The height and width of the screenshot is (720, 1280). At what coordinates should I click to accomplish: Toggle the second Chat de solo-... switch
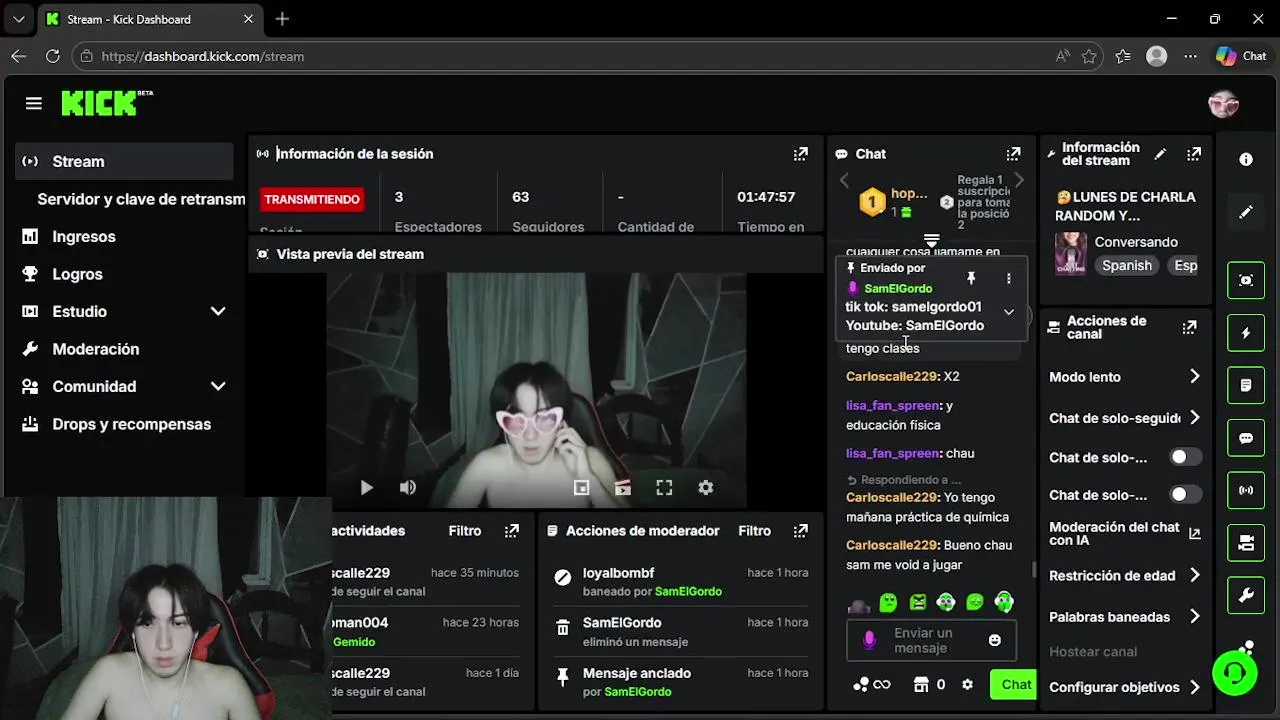(1186, 494)
